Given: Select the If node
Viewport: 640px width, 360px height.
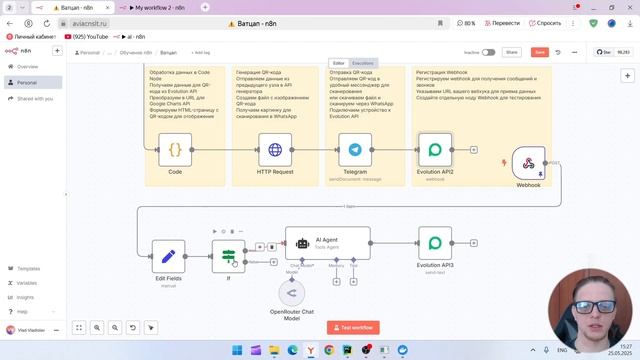Looking at the screenshot, I should coord(229,256).
